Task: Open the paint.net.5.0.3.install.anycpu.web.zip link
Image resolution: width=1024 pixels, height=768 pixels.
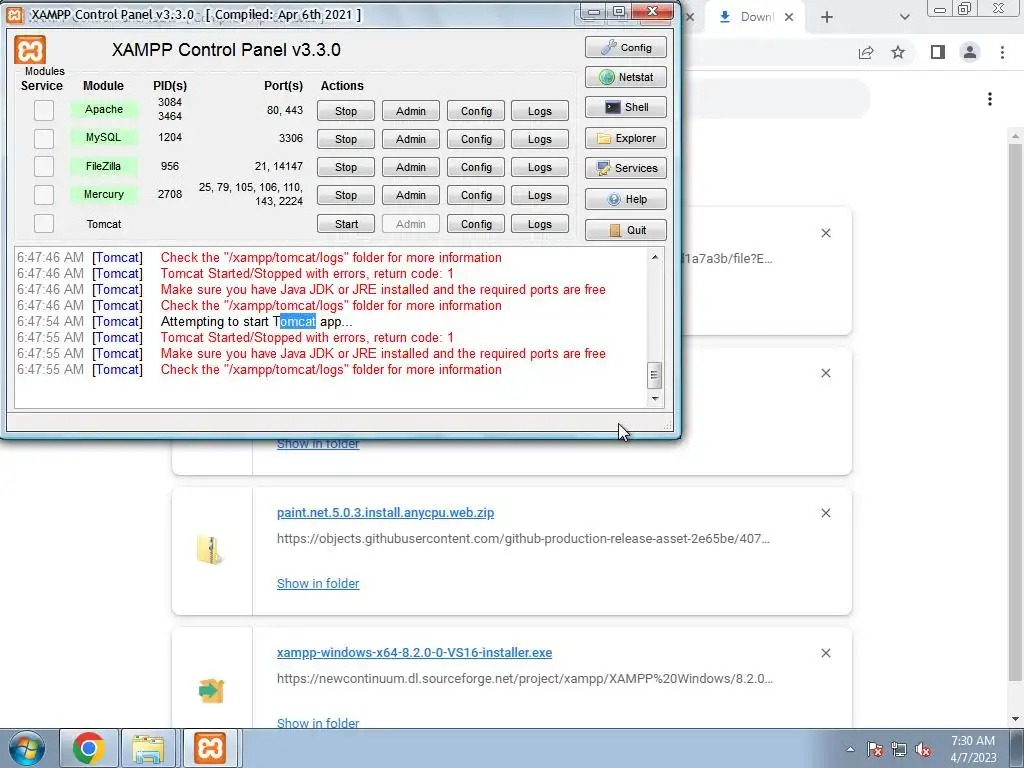Action: pos(385,513)
